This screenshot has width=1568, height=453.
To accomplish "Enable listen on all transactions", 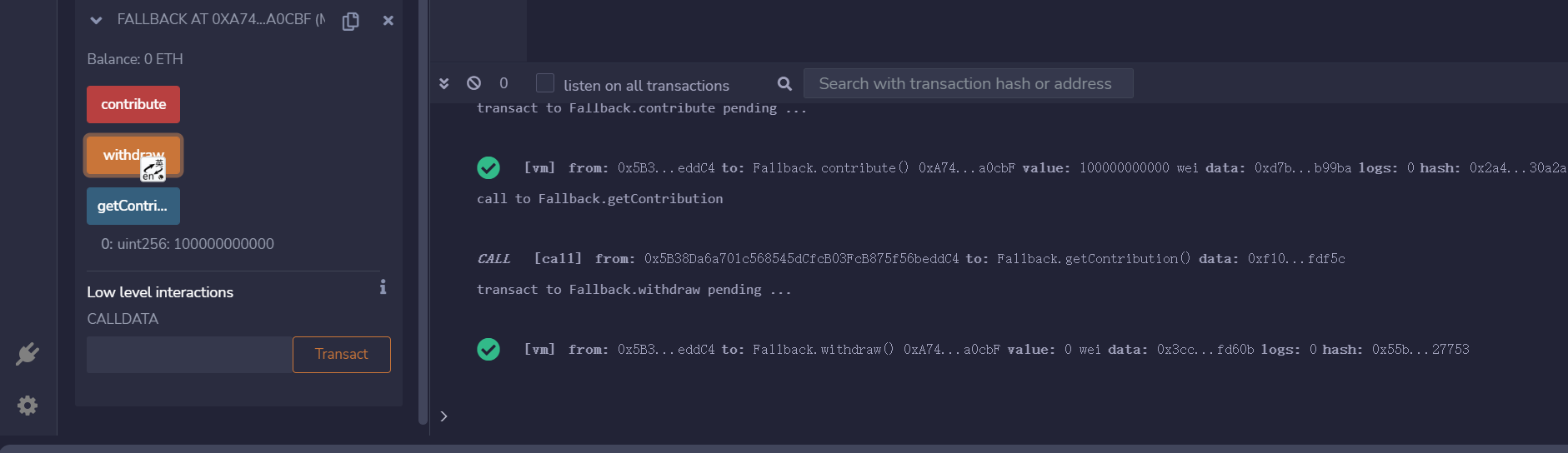I will (545, 83).
